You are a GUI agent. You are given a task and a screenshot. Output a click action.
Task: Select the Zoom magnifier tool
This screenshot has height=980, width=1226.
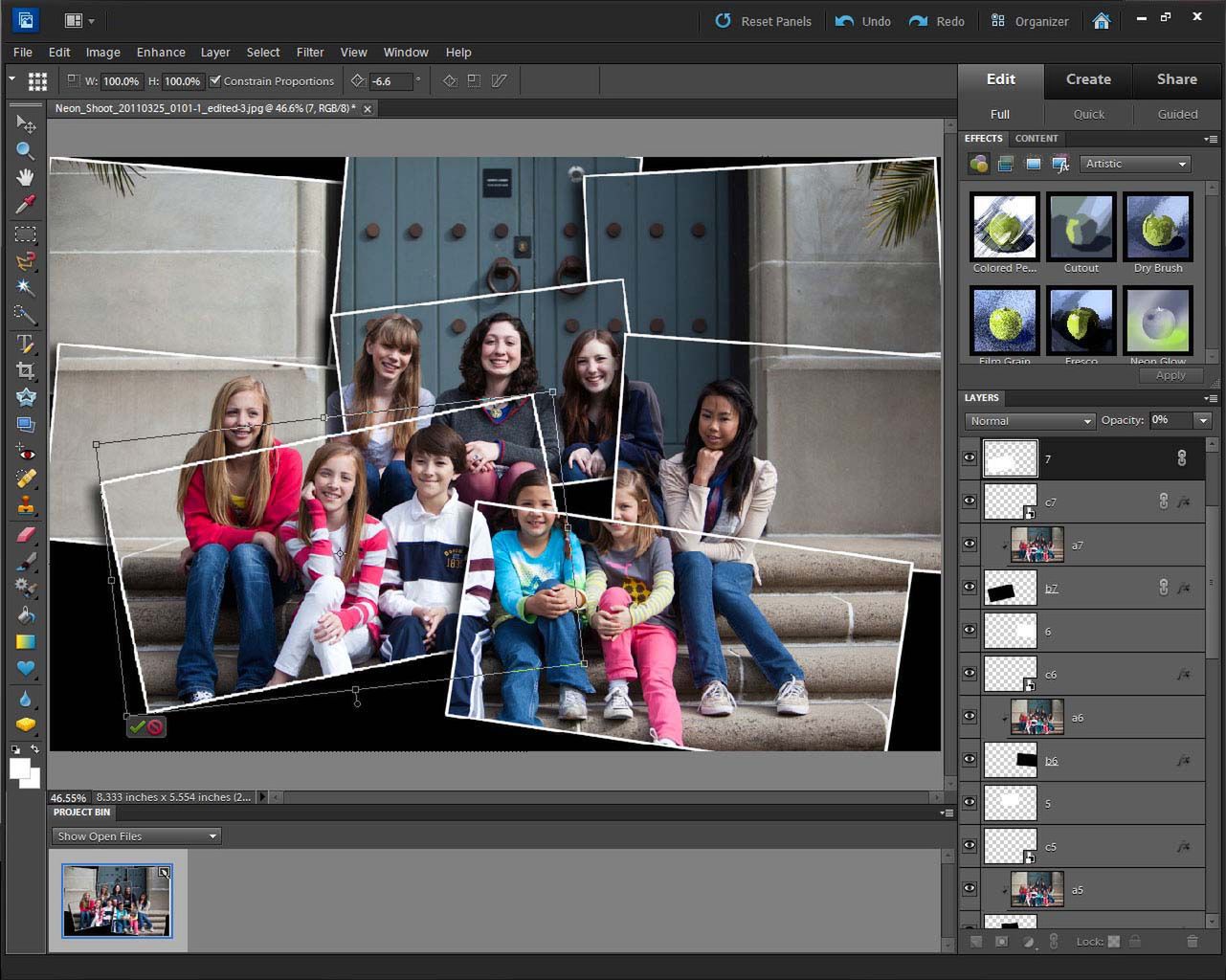click(26, 150)
